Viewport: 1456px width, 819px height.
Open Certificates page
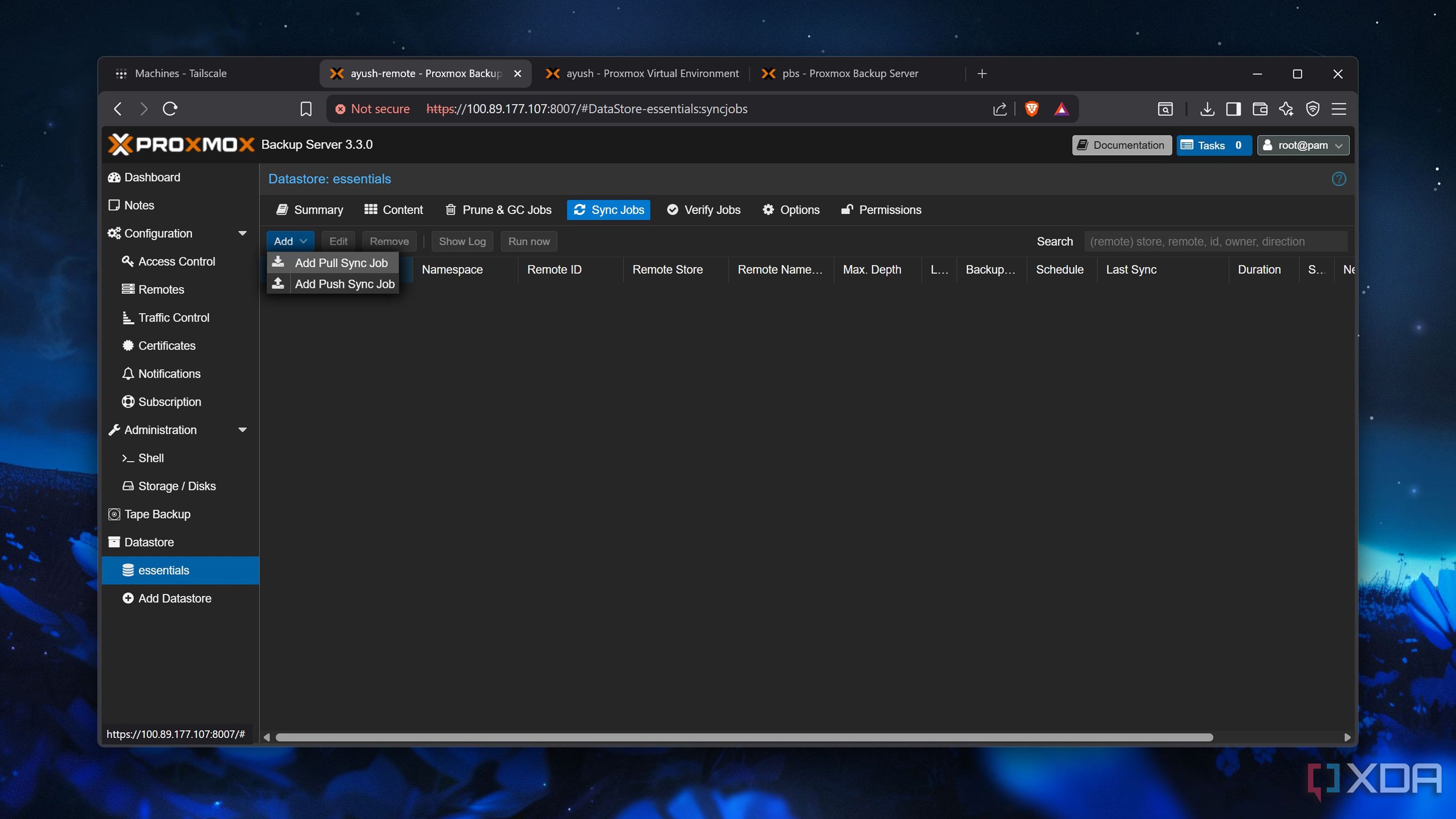click(180, 346)
